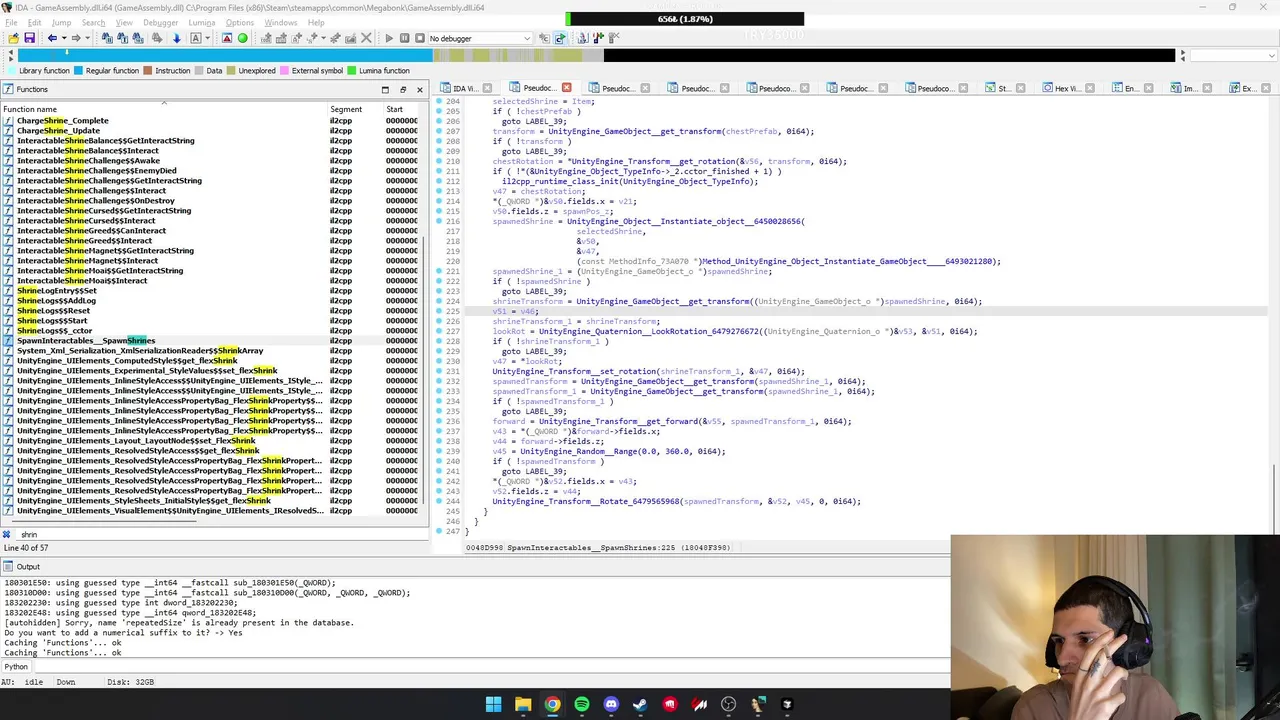Click the Open file toolbar icon
This screenshot has height=720, width=1280.
click(13, 38)
